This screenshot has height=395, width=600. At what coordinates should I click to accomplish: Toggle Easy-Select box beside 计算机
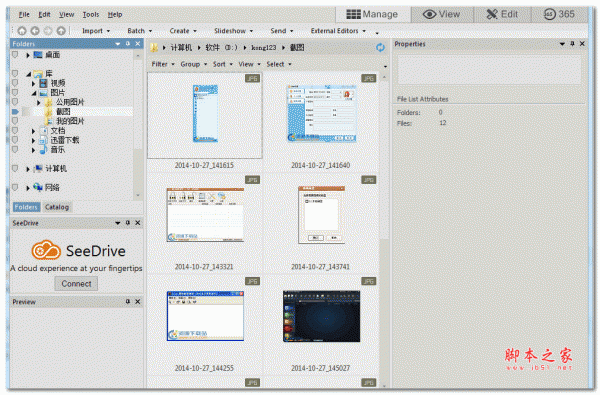coord(15,168)
